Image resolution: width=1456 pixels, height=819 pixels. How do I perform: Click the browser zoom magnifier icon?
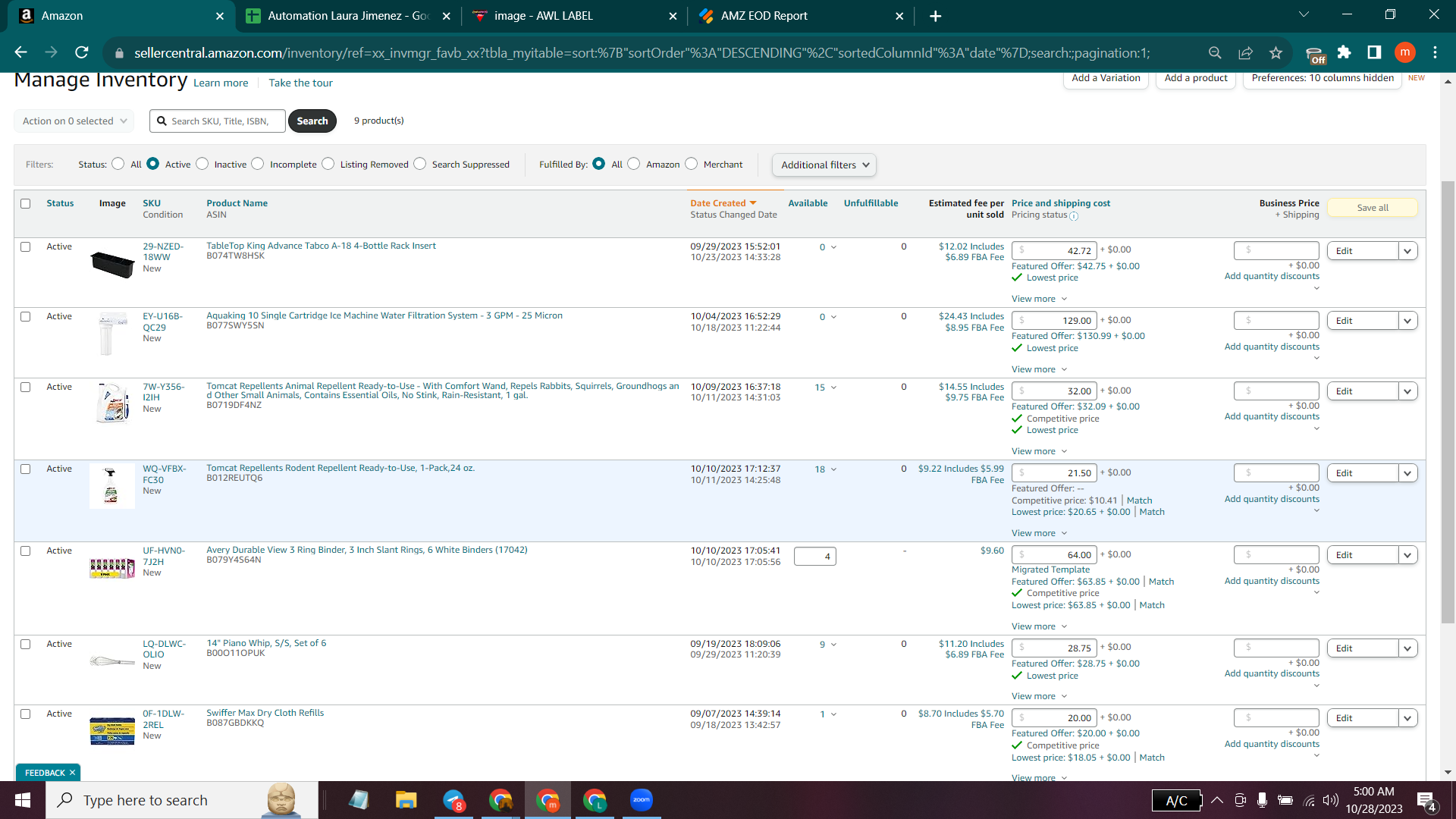coord(1215,52)
